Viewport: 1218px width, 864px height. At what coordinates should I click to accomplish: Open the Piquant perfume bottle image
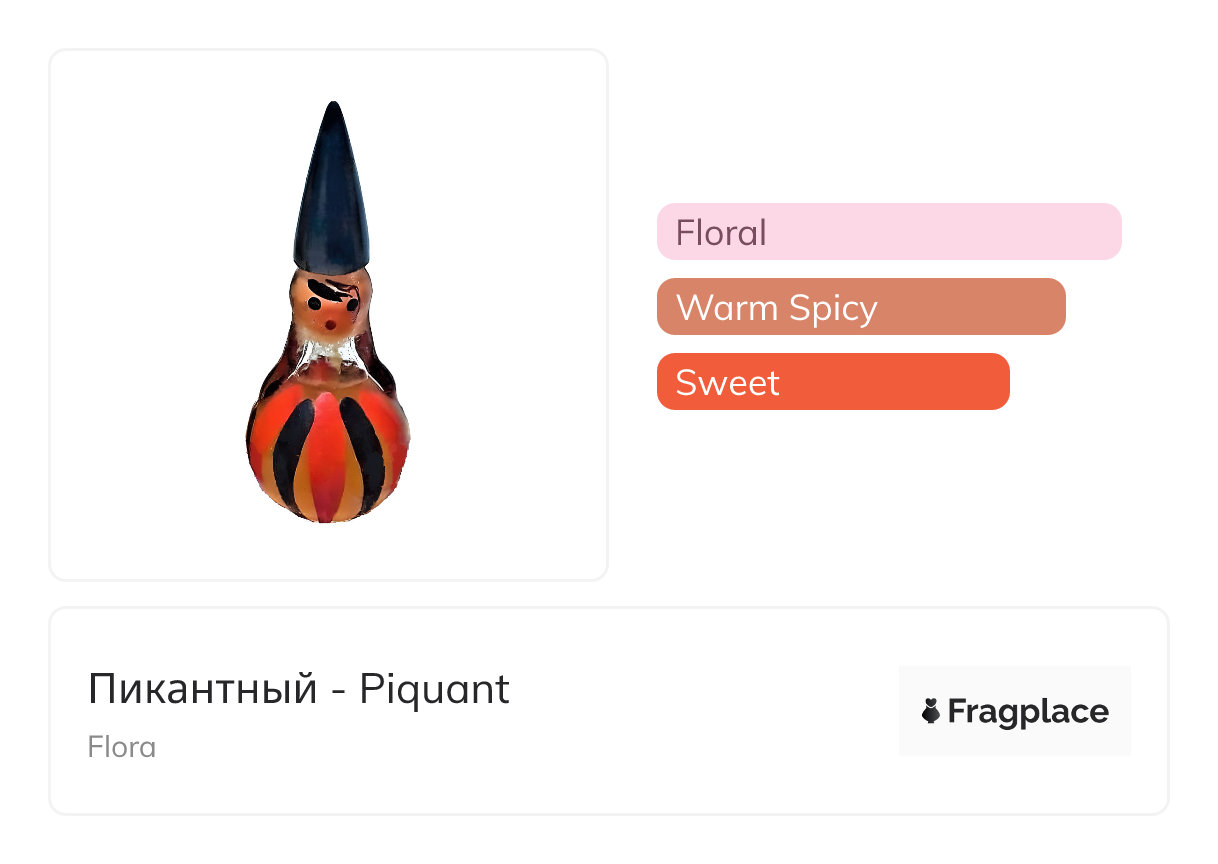coord(328,312)
